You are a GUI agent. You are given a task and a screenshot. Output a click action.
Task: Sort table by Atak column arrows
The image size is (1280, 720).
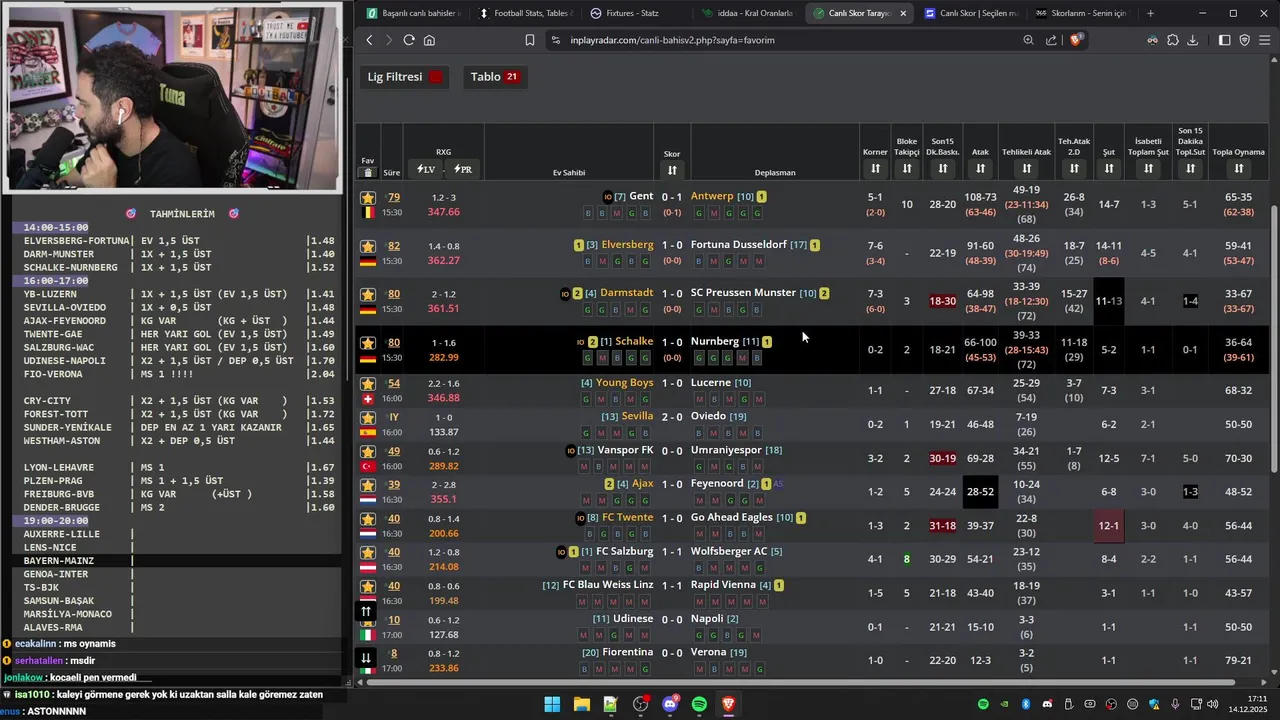[980, 168]
